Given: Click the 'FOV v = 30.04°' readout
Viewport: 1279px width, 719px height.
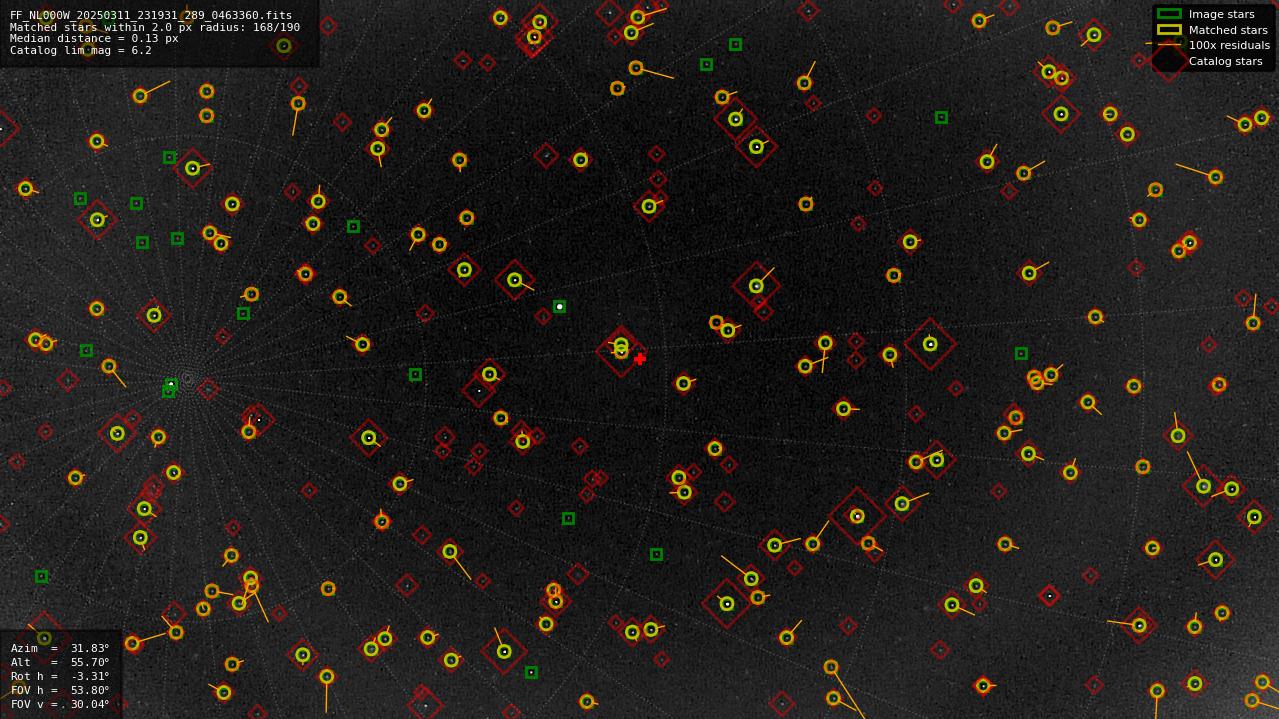Looking at the screenshot, I should (x=60, y=704).
